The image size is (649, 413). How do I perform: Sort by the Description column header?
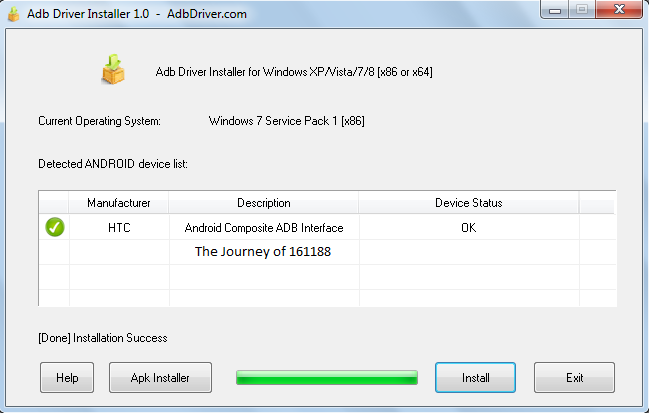(264, 203)
